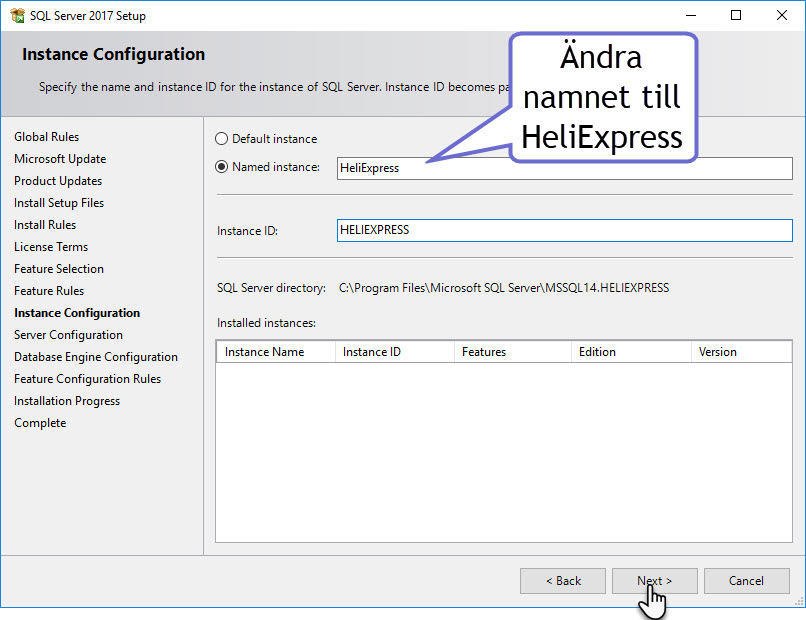Sort by the Features column header

[513, 352]
